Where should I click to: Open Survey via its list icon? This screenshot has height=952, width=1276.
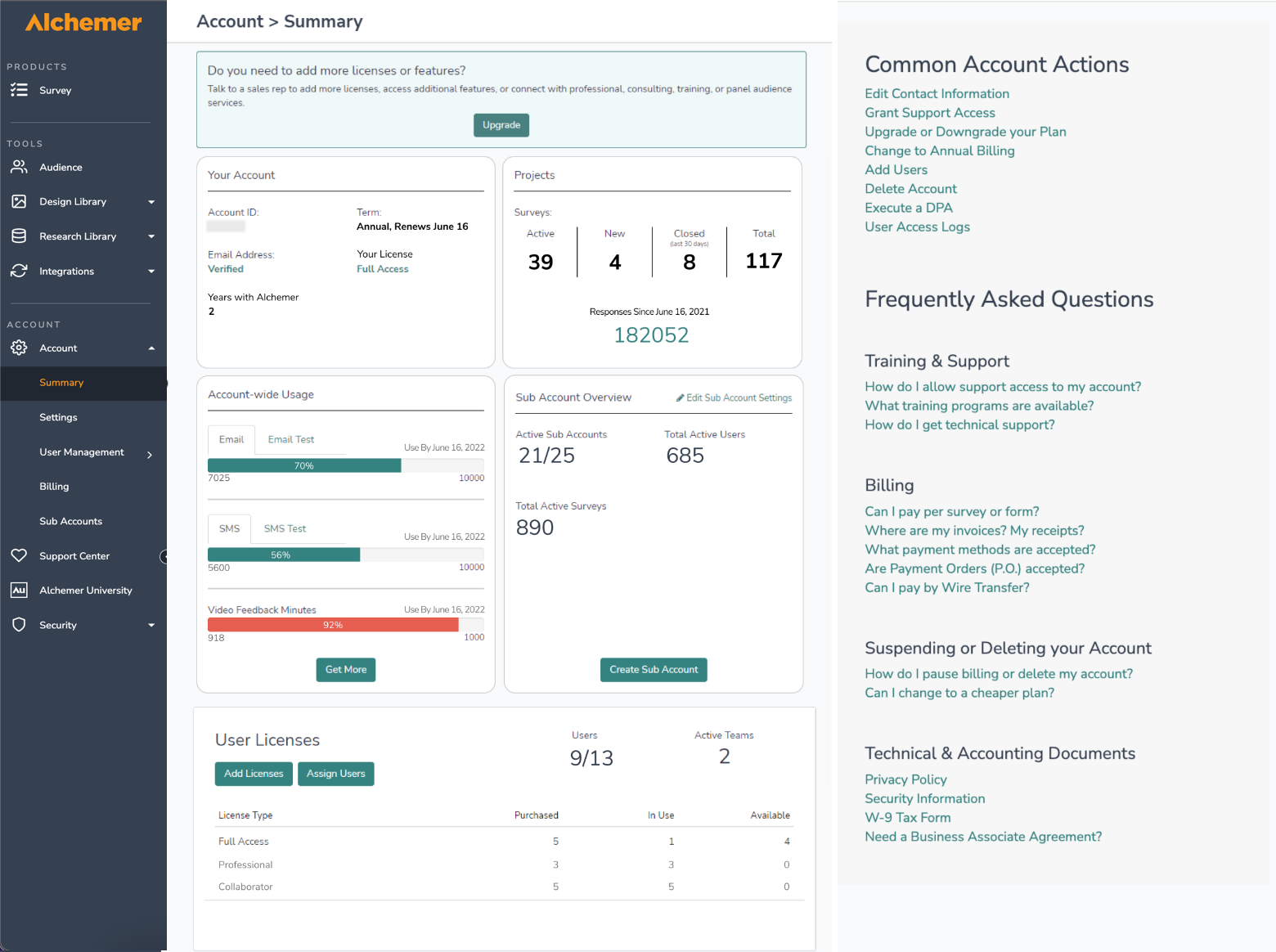pyautogui.click(x=19, y=90)
